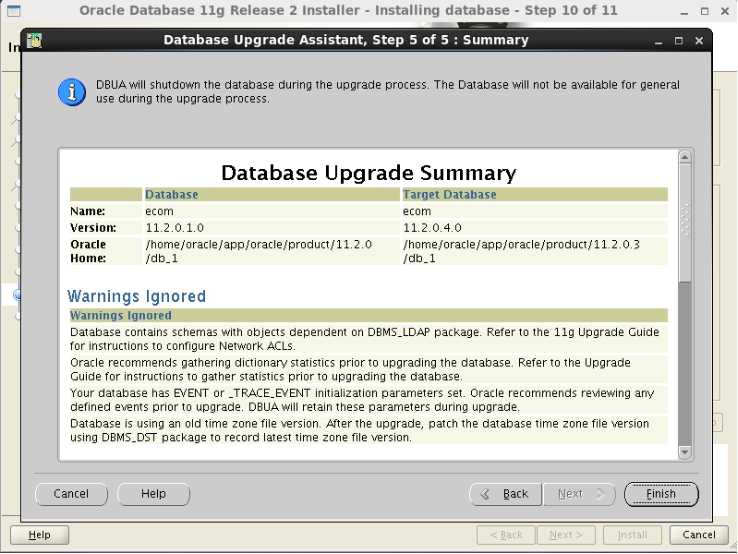Go Back to the previous step

coord(505,494)
